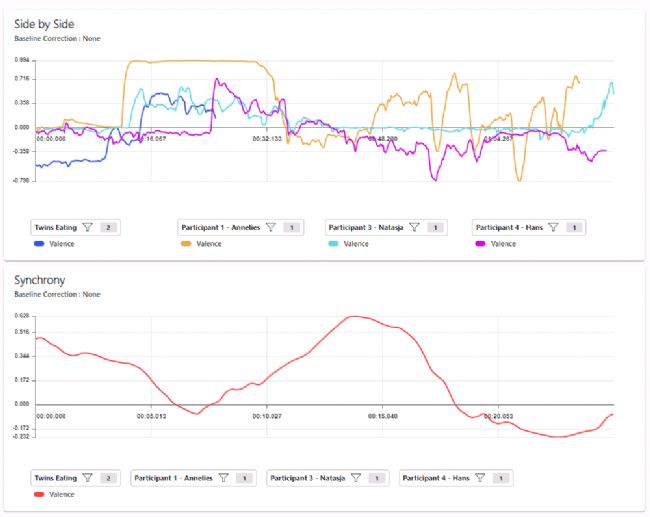
Task: Open the Annelies filter icon in Synchrony
Action: coord(222,478)
